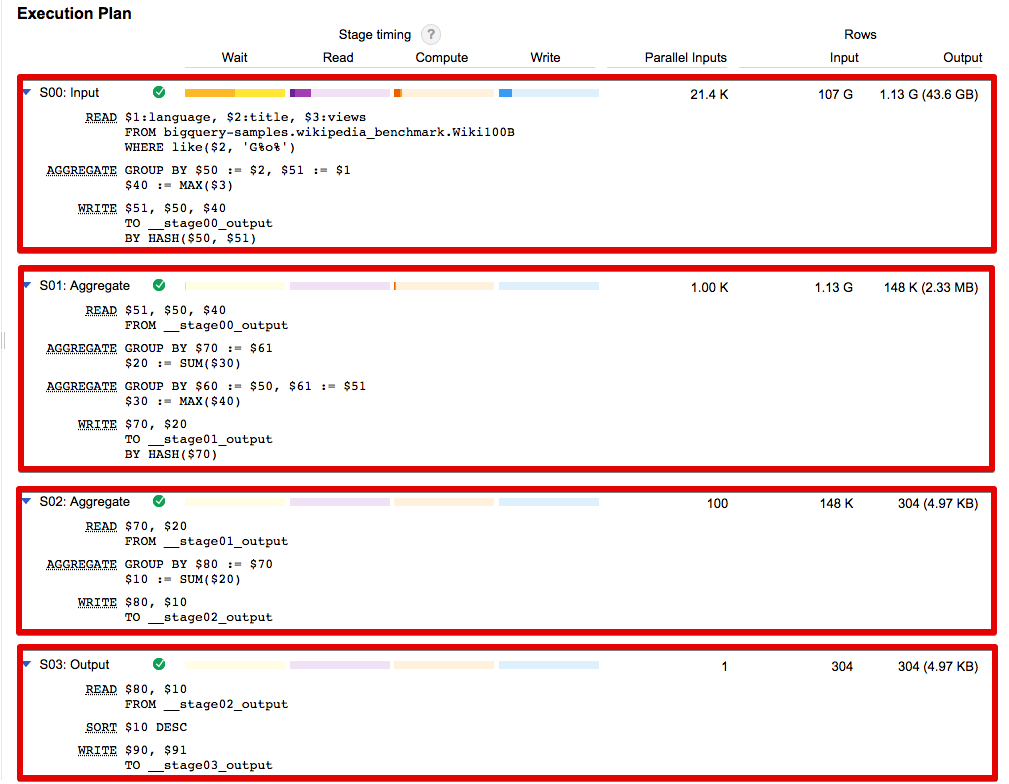Viewport: 1009px width, 784px height.
Task: Click the Parallel Inputs column heading
Action: (685, 58)
